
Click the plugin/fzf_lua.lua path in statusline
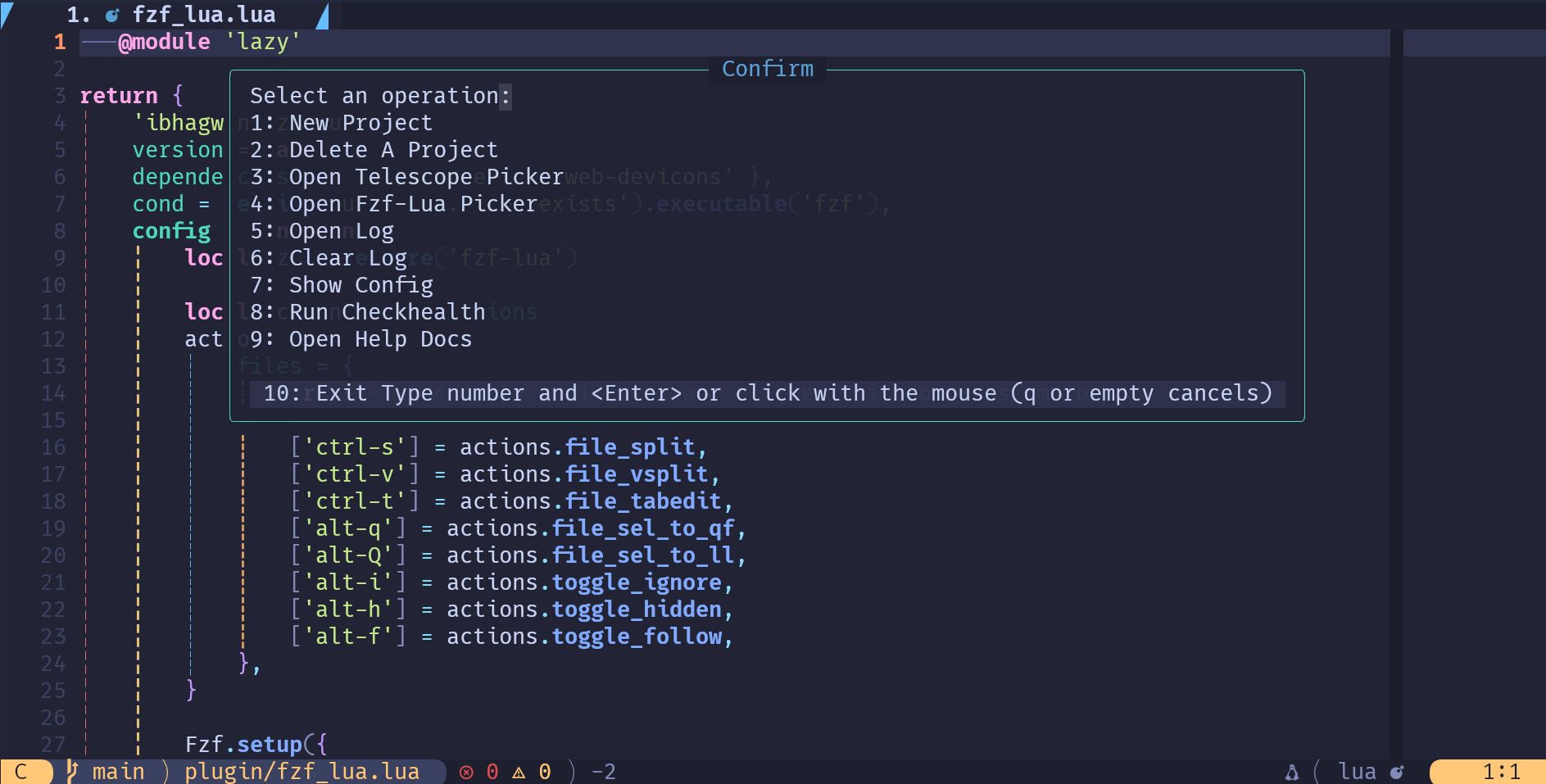tap(301, 772)
